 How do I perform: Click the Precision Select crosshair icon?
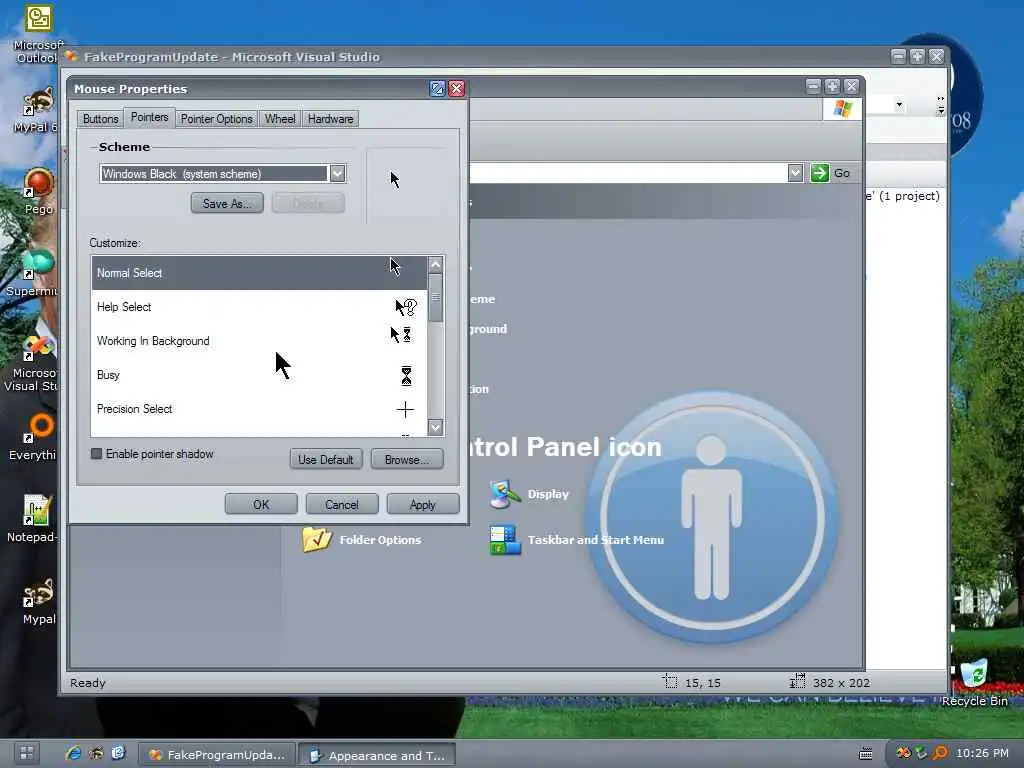(406, 409)
